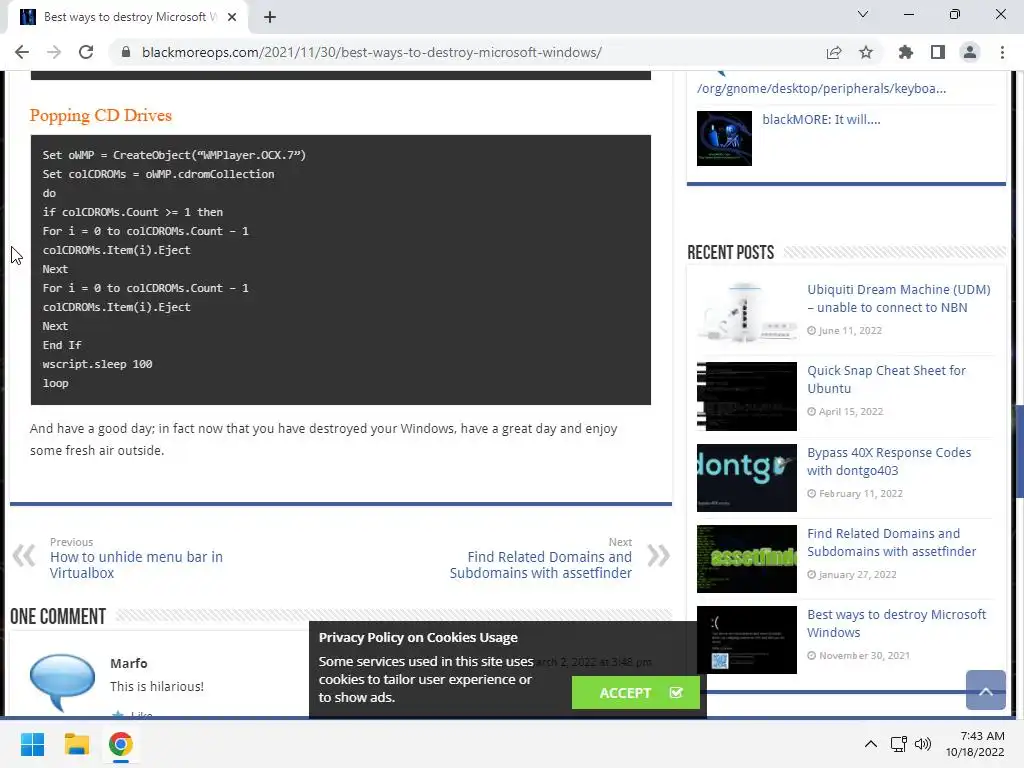Open sidebar Find Related Domains assetfinder post
This screenshot has width=1024, height=768.
tap(891, 543)
